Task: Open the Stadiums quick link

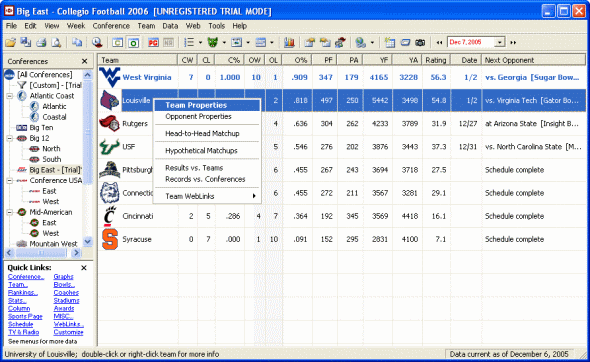Action: tap(66, 300)
